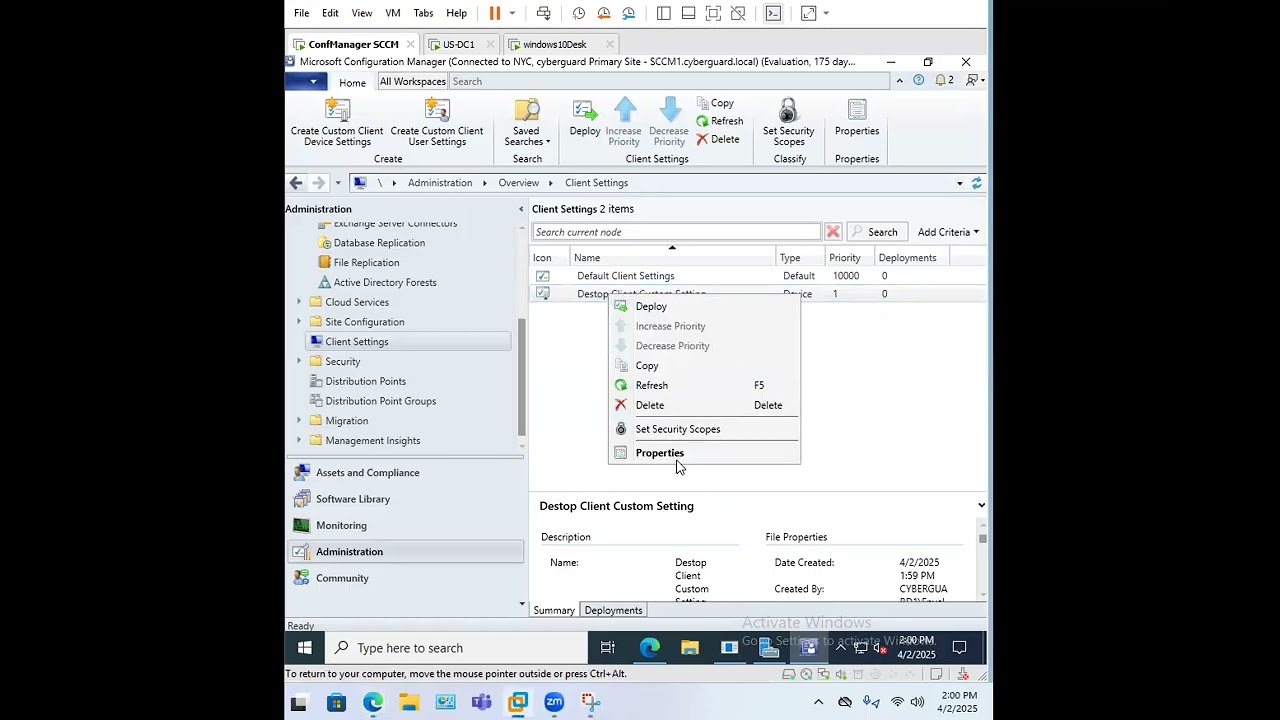The image size is (1280, 720).
Task: Click the Search current node field
Action: [x=676, y=232]
